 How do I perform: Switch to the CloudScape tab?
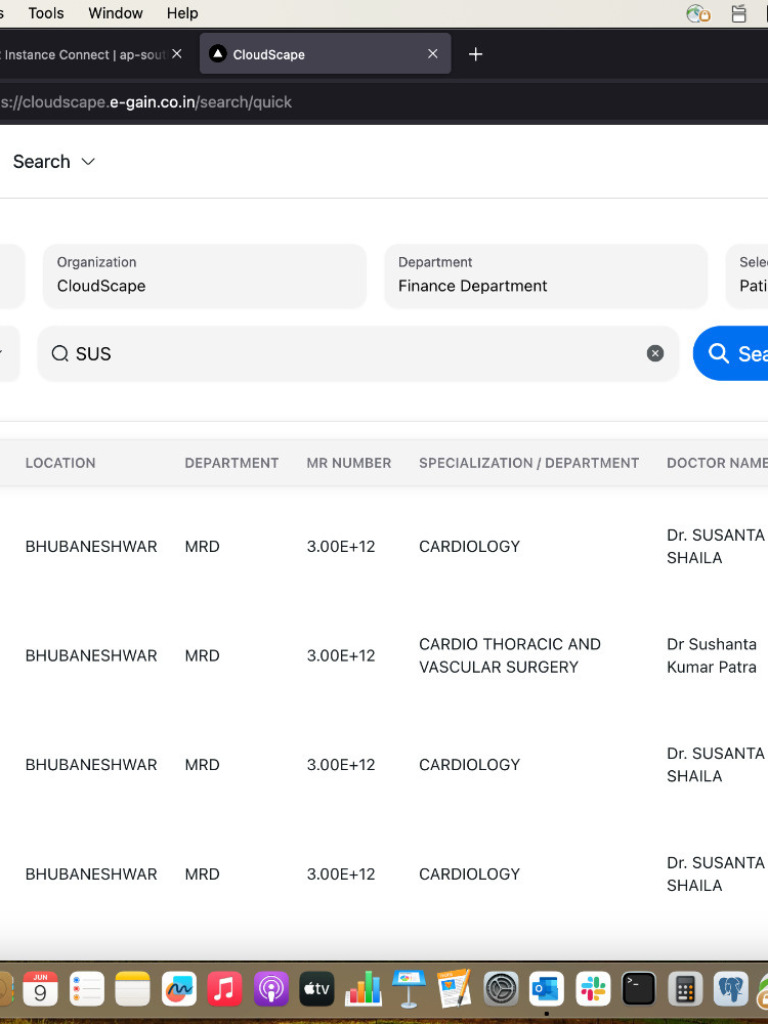coord(325,54)
